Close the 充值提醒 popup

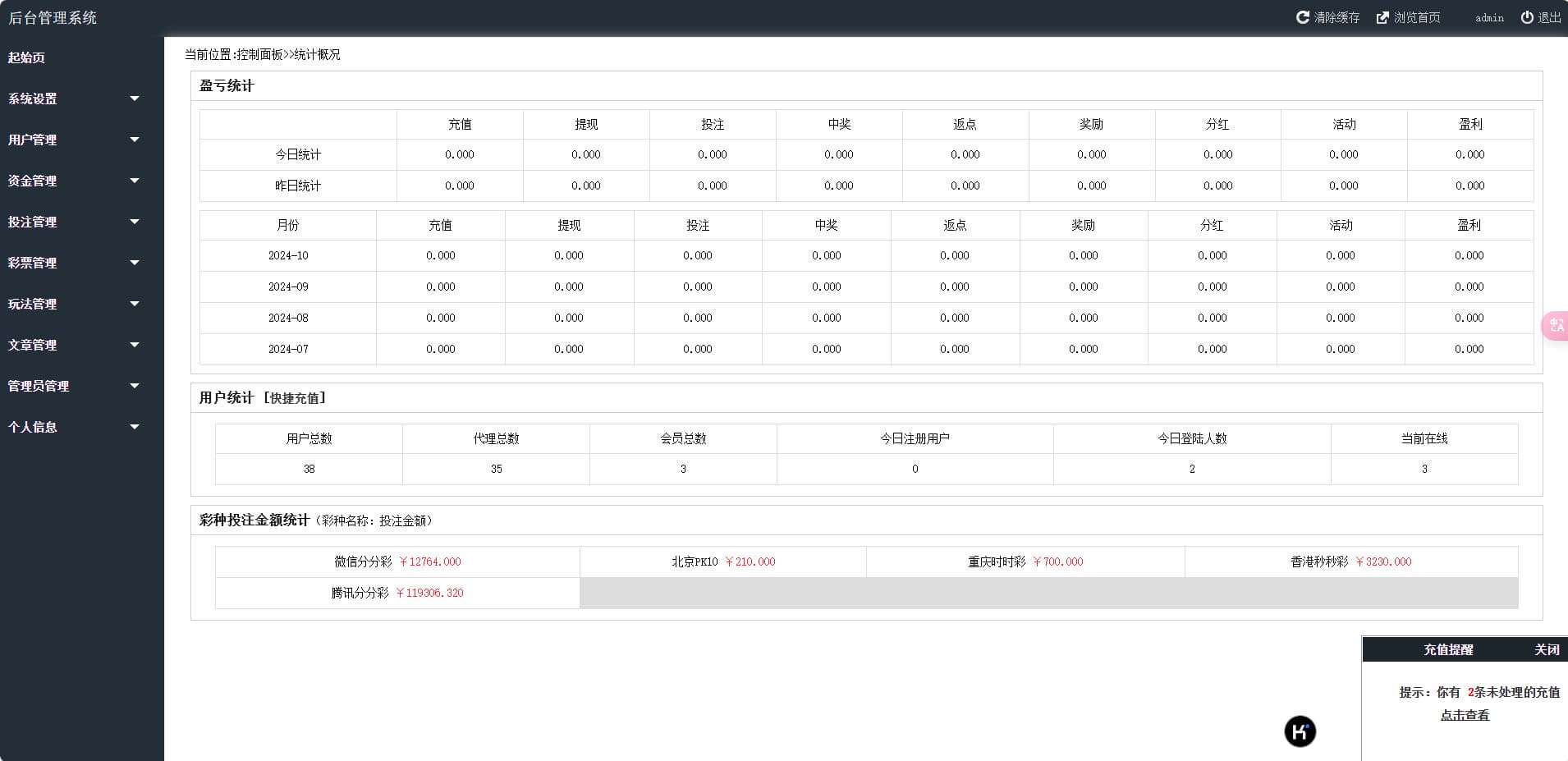click(1547, 649)
